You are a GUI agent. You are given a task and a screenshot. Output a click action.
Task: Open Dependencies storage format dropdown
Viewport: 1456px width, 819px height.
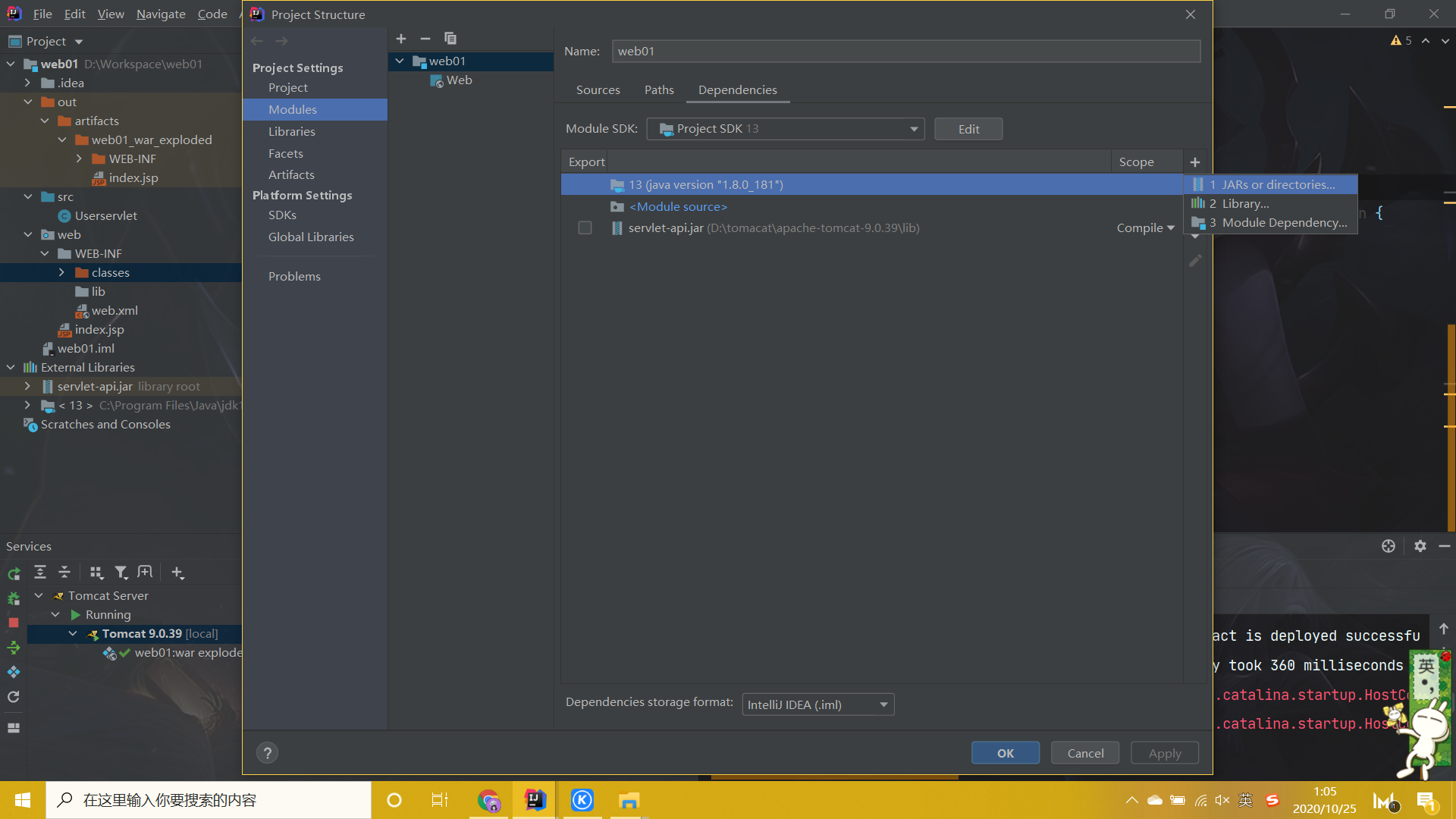coord(817,704)
